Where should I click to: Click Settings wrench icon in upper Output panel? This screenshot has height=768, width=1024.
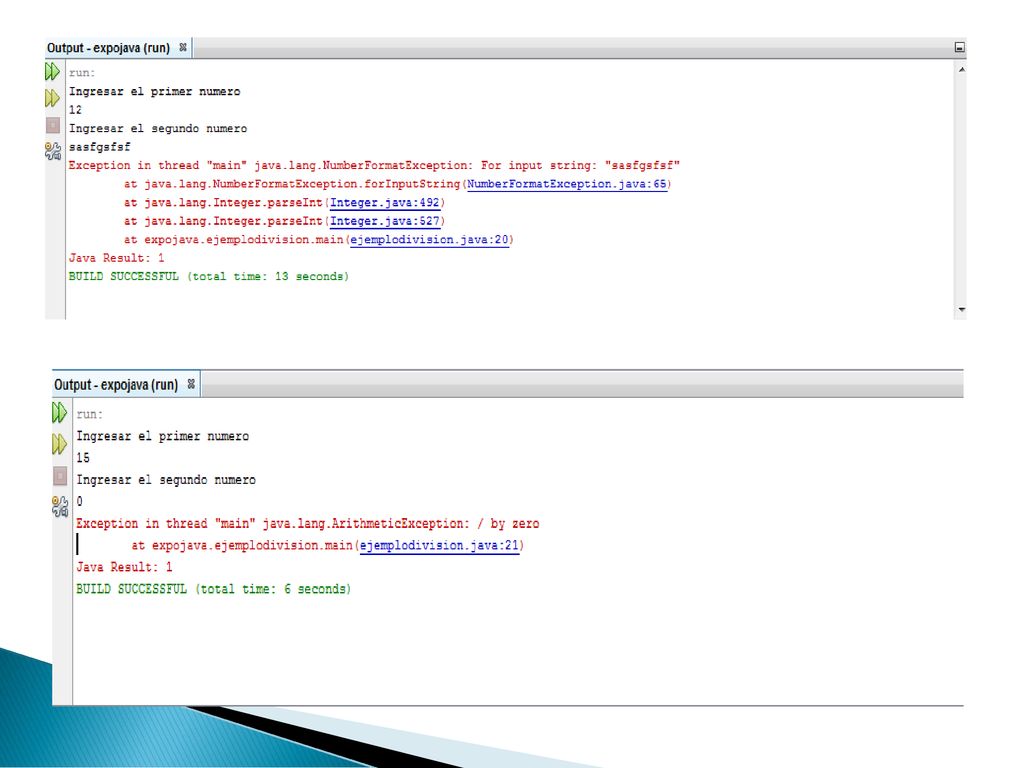pos(53,151)
